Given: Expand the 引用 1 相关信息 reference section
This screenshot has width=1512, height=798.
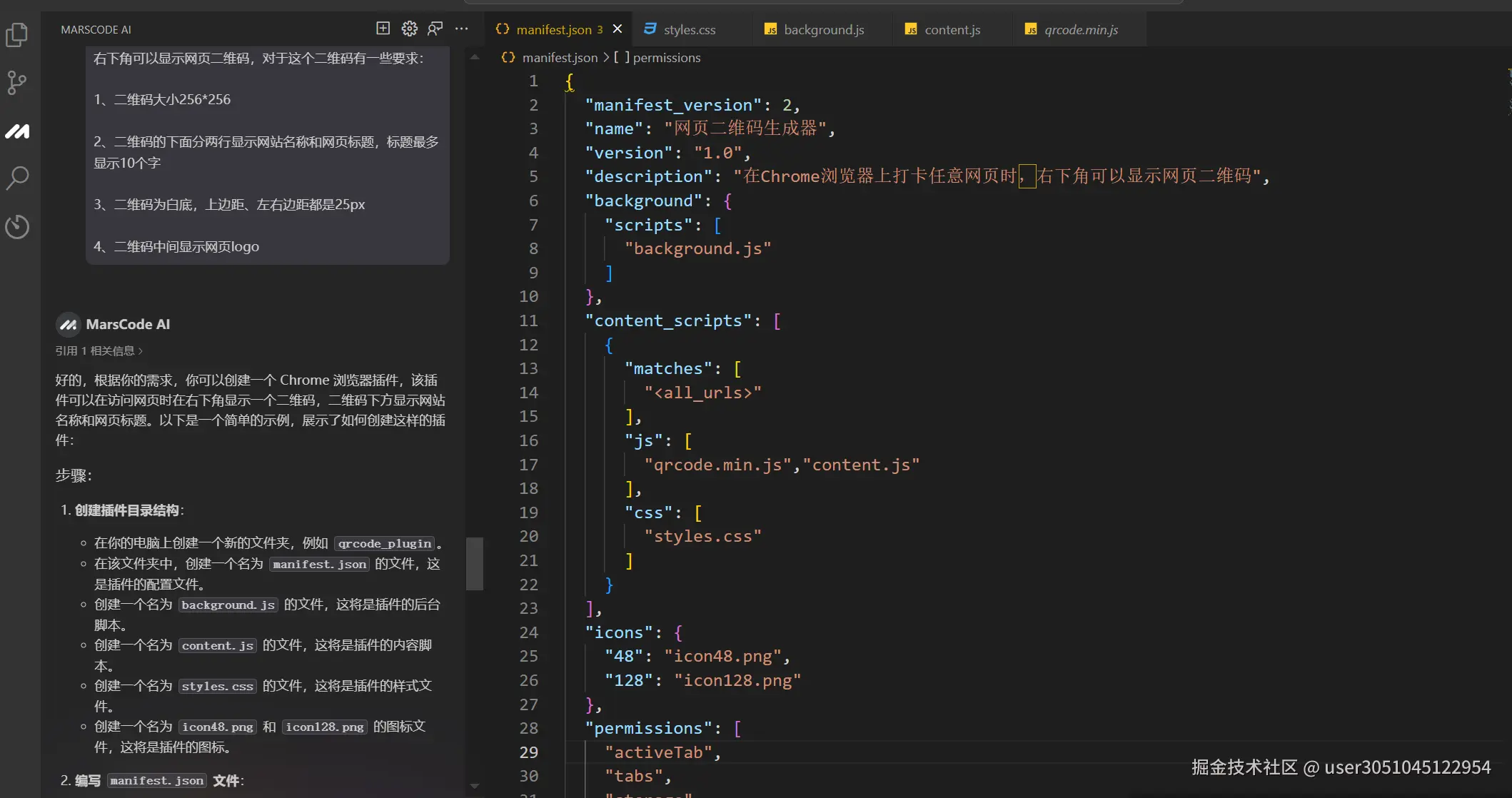Looking at the screenshot, I should (x=99, y=350).
